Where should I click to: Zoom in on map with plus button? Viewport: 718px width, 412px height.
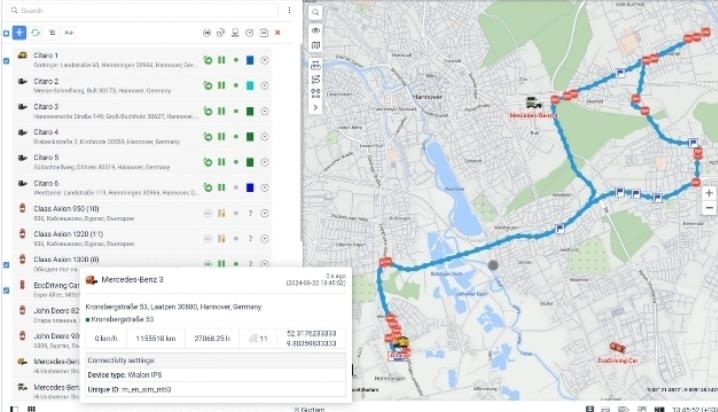[x=709, y=192]
